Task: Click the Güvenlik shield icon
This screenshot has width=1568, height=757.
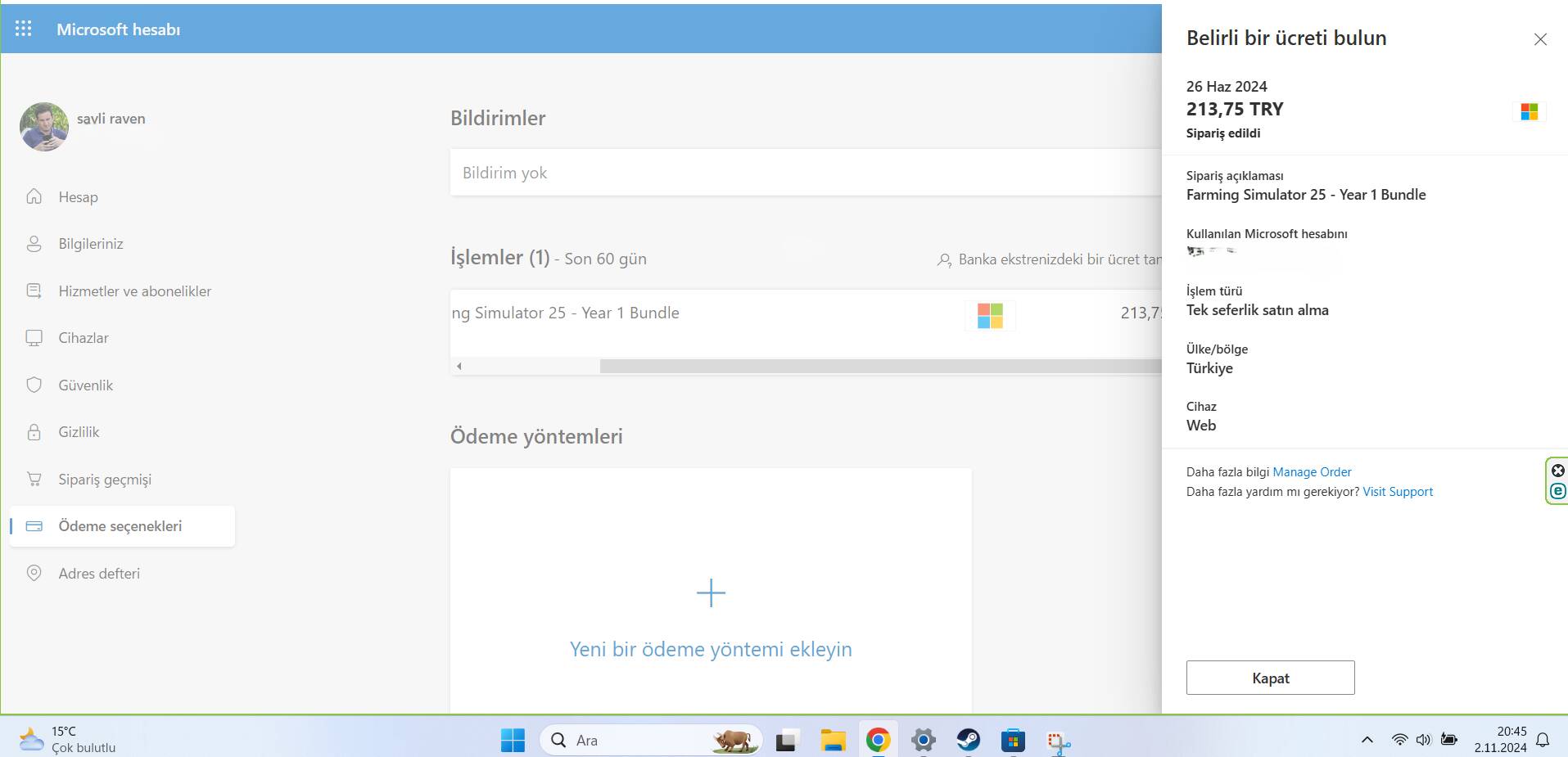Action: coord(34,385)
